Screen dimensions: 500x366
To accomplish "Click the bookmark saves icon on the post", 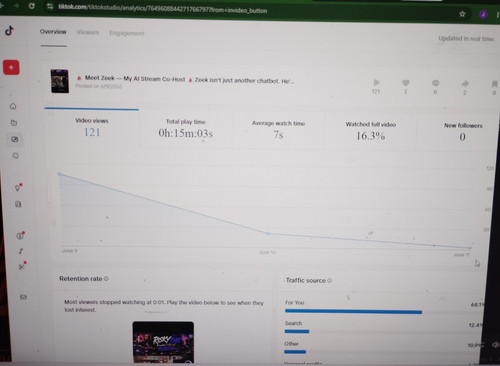I will [495, 84].
